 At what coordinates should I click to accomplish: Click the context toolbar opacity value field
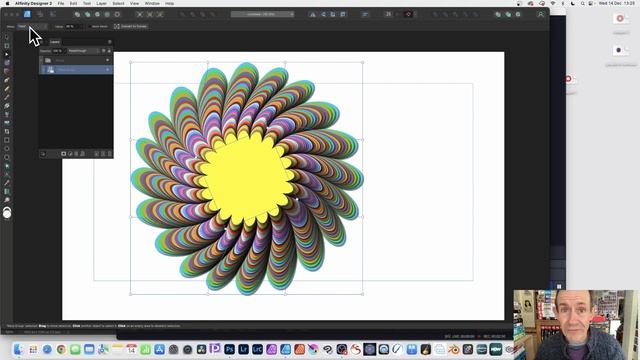(72, 27)
